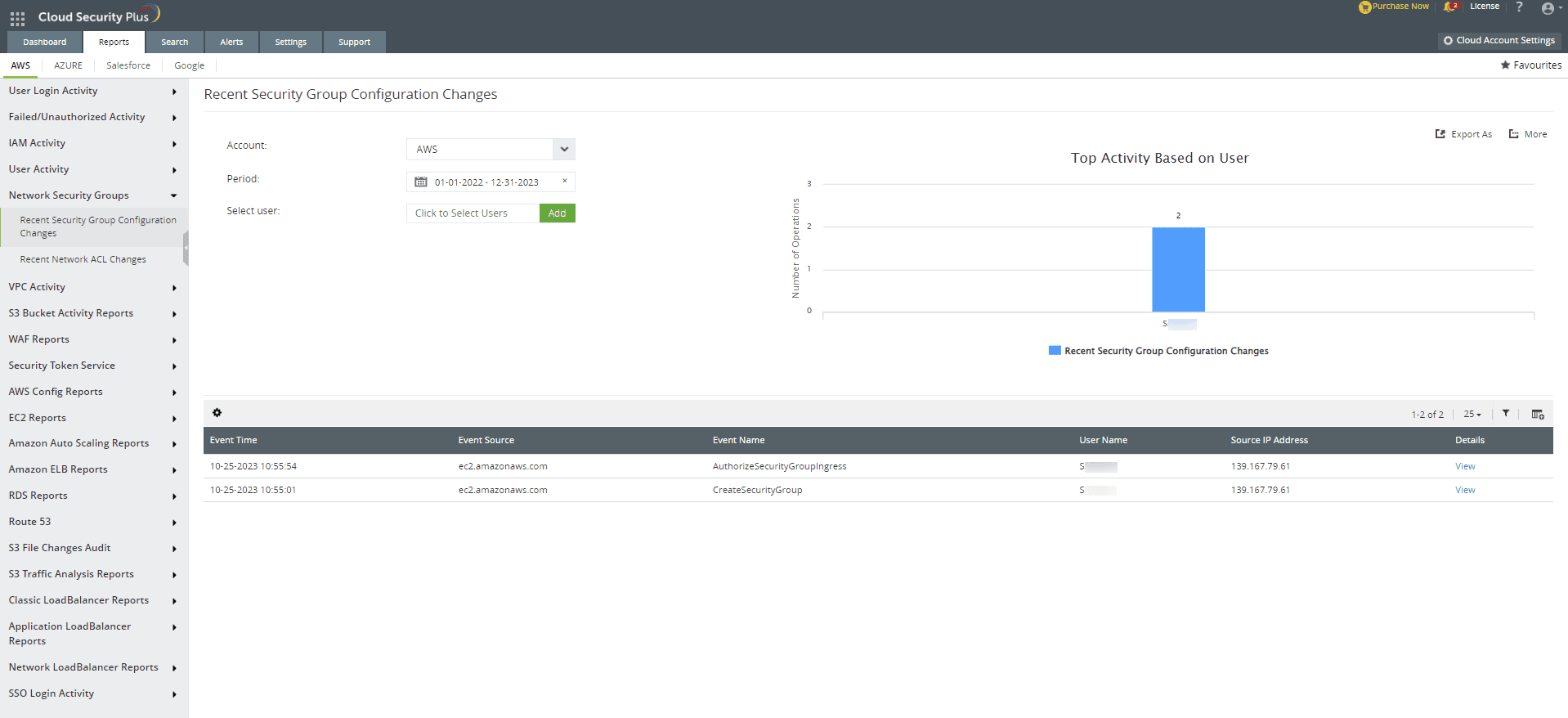The width and height of the screenshot is (1568, 718).
Task: Open the help question mark icon
Action: click(x=1519, y=7)
